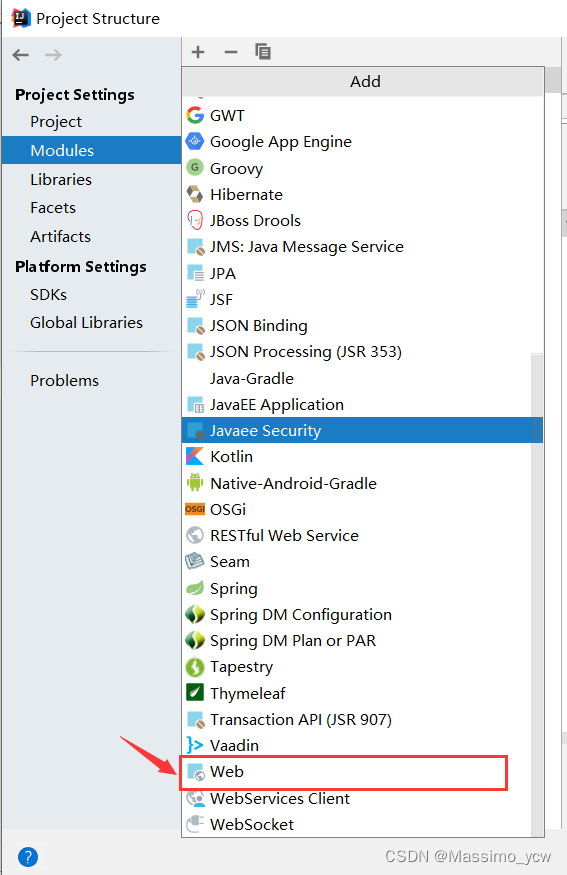Click the JBoss Drools icon
Screen dimensions: 567x875
click(195, 220)
